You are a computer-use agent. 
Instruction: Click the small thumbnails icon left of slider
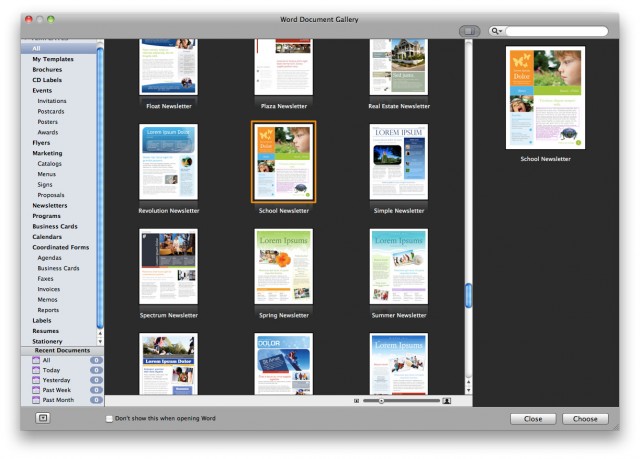click(356, 401)
